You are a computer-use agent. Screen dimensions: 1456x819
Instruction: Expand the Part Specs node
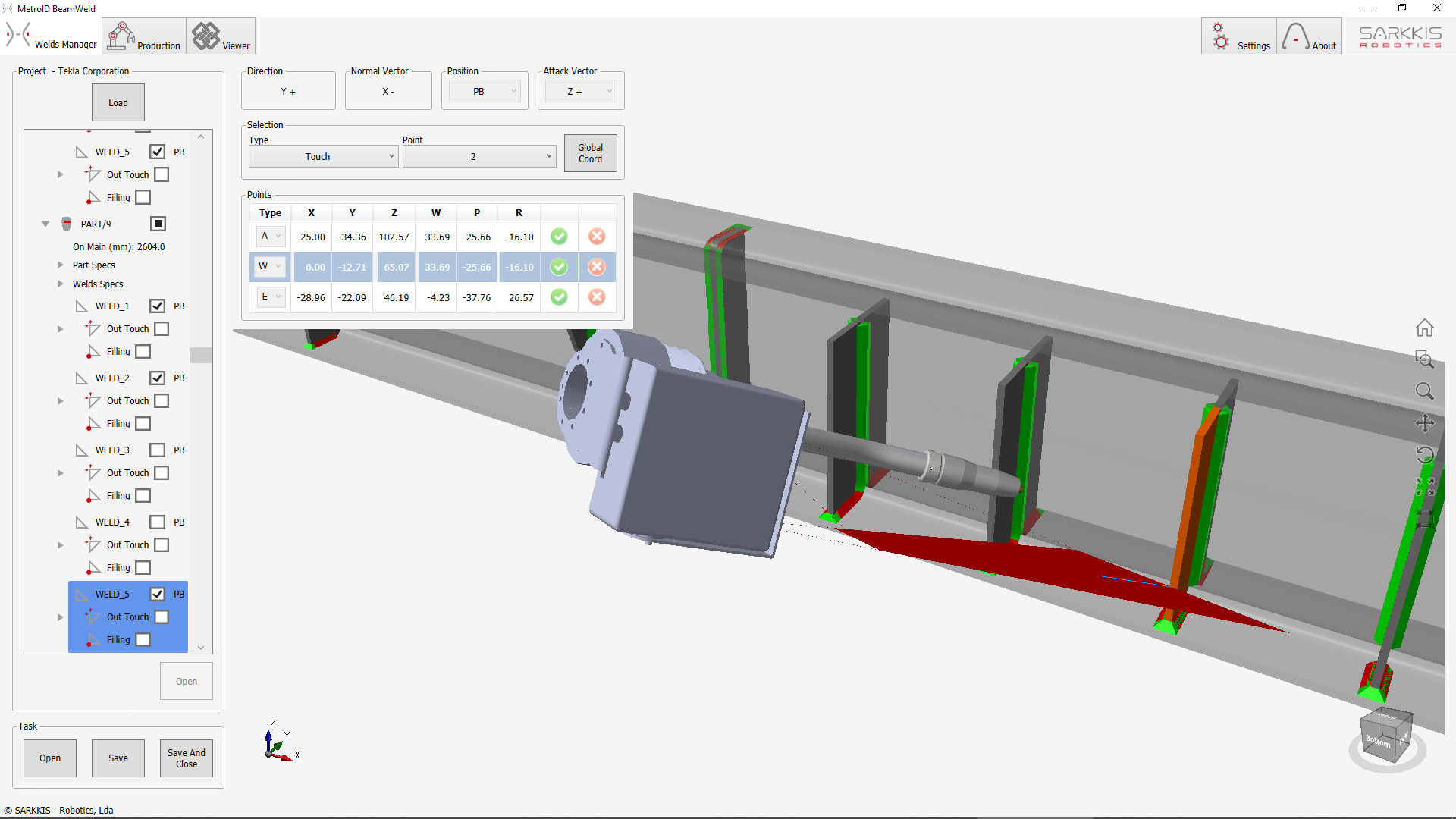[61, 265]
